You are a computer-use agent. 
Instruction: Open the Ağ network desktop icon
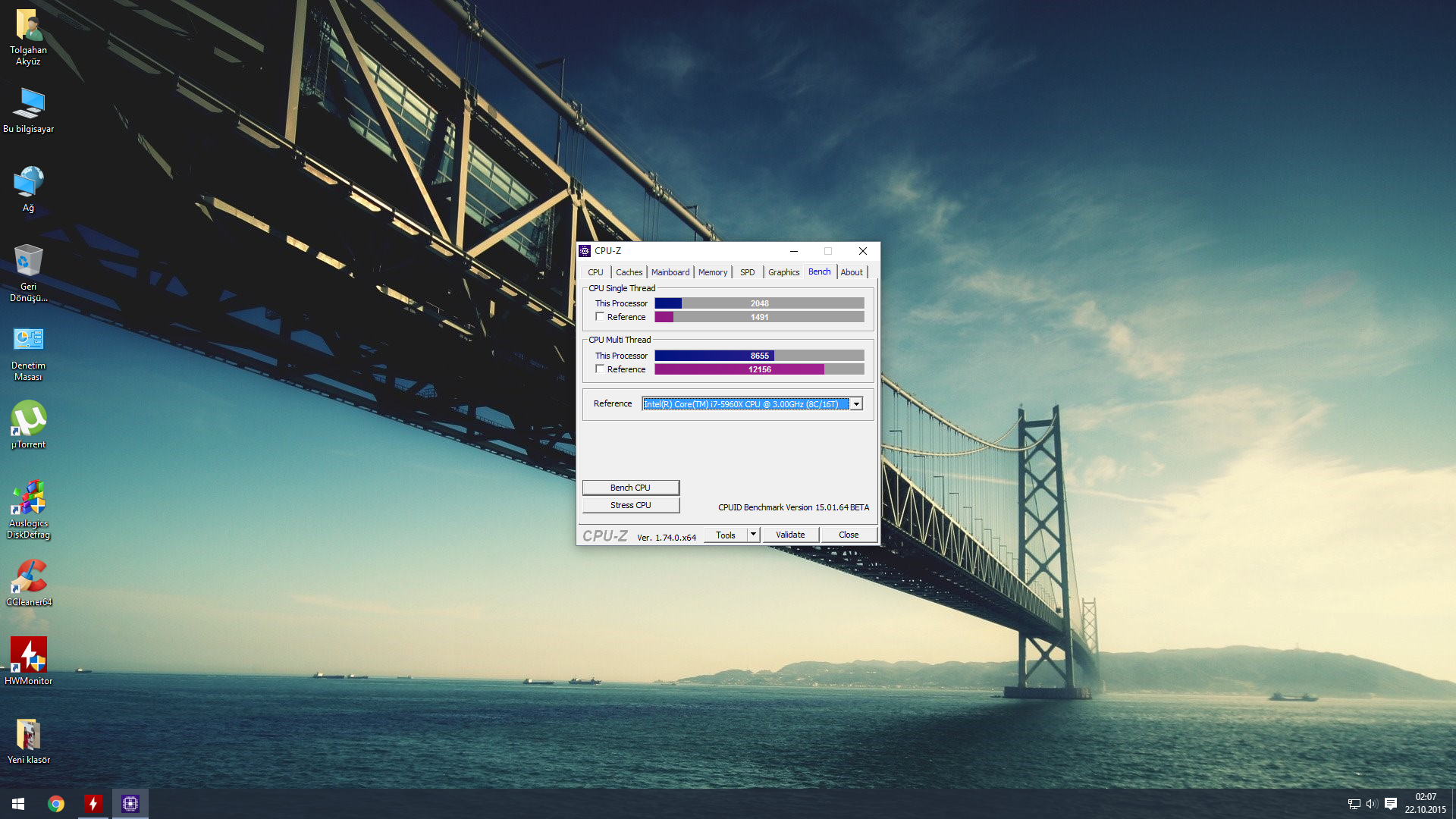[x=28, y=189]
